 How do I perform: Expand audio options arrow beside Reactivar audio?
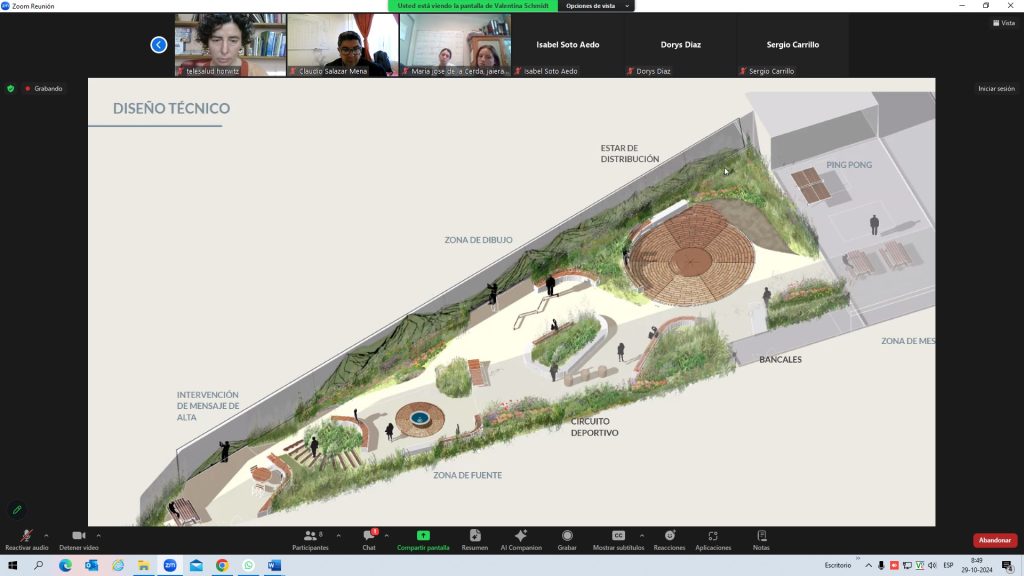[x=45, y=535]
